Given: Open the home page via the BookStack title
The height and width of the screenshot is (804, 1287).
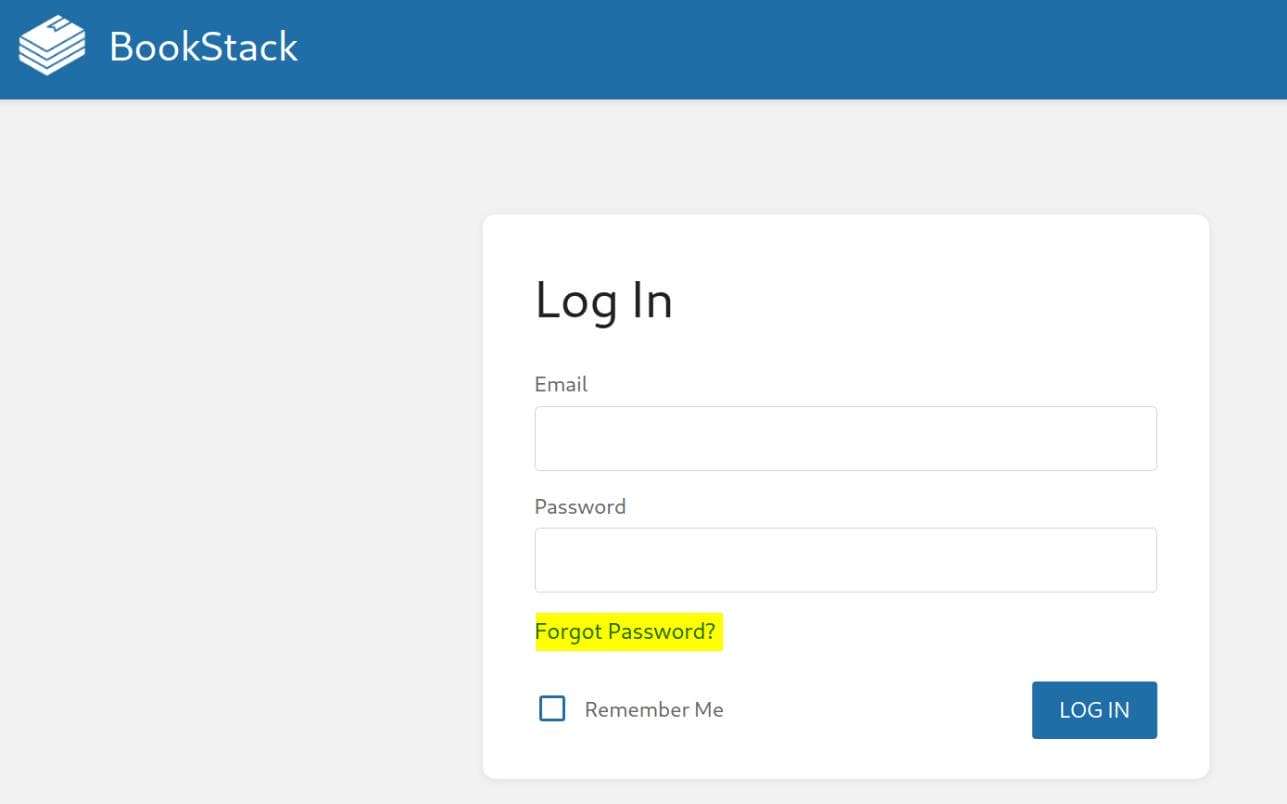Looking at the screenshot, I should [203, 47].
